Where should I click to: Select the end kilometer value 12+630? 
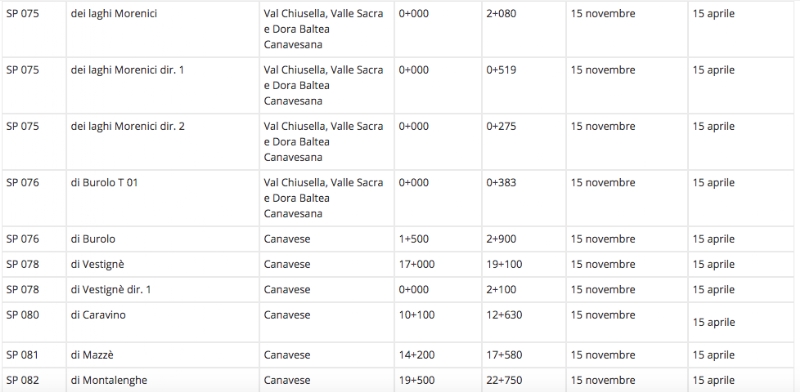tap(504, 315)
